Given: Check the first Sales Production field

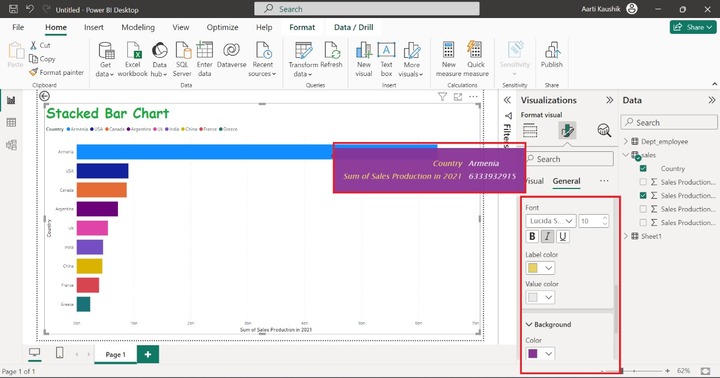Looking at the screenshot, I should [643, 182].
